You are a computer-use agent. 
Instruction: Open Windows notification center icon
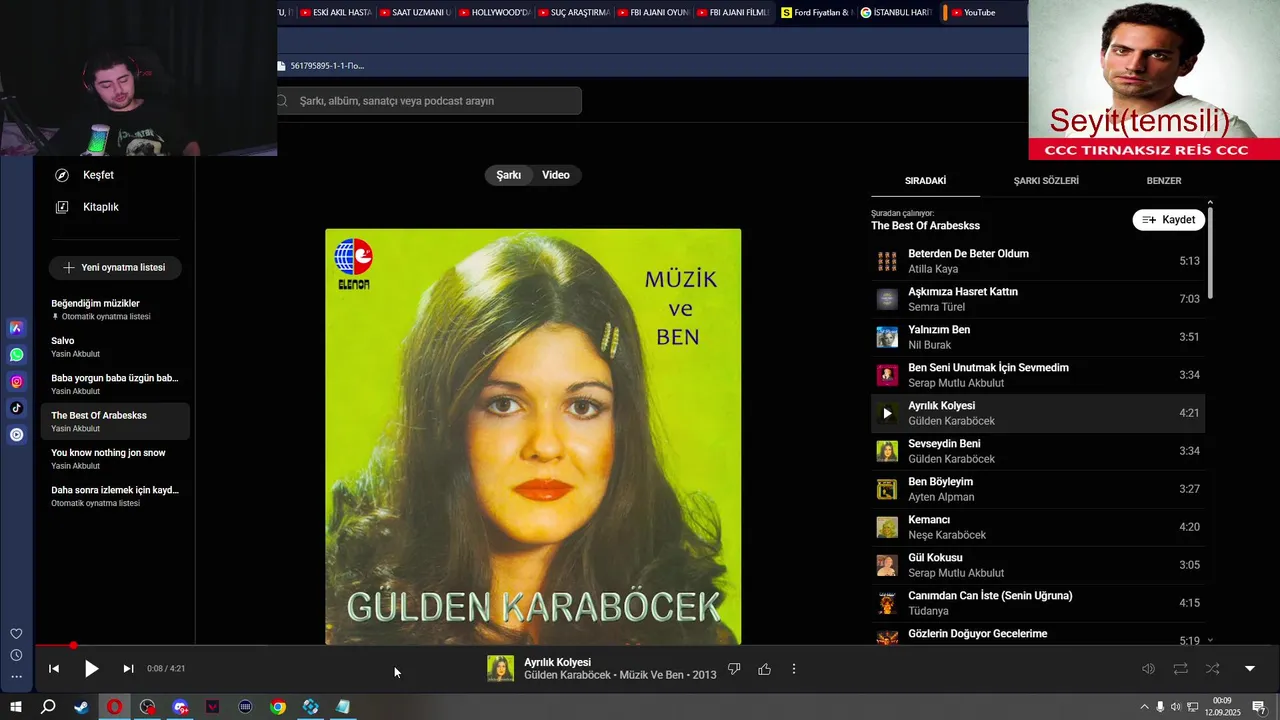coord(1260,707)
